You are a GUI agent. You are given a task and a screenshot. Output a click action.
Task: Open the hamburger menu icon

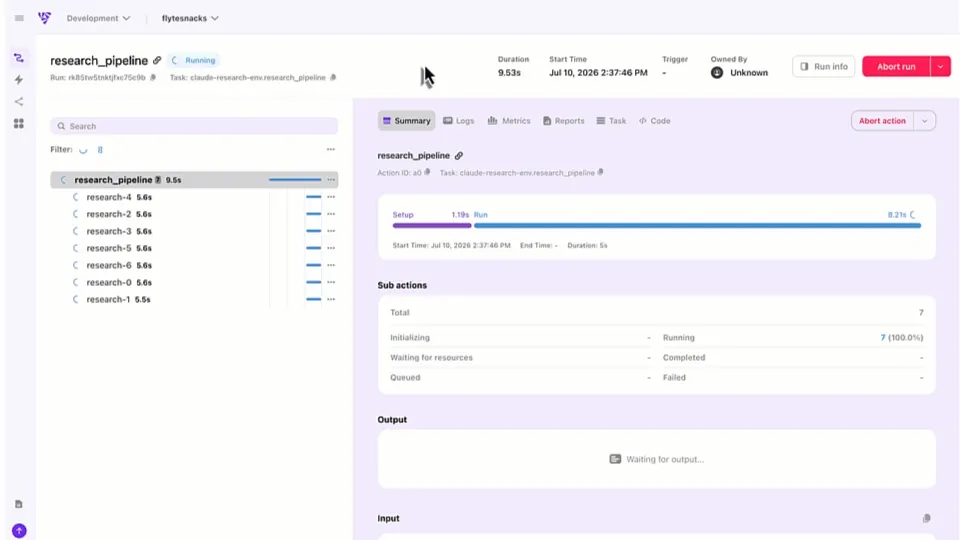(19, 18)
